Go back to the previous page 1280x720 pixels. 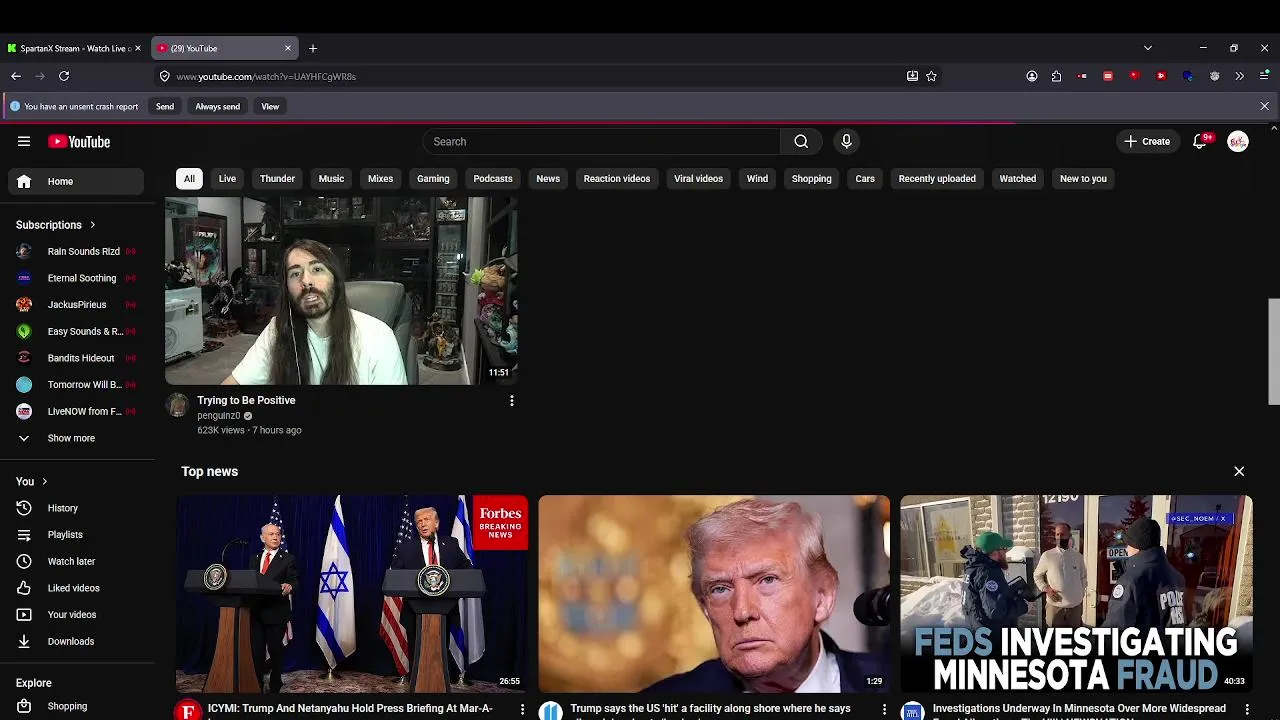[16, 76]
